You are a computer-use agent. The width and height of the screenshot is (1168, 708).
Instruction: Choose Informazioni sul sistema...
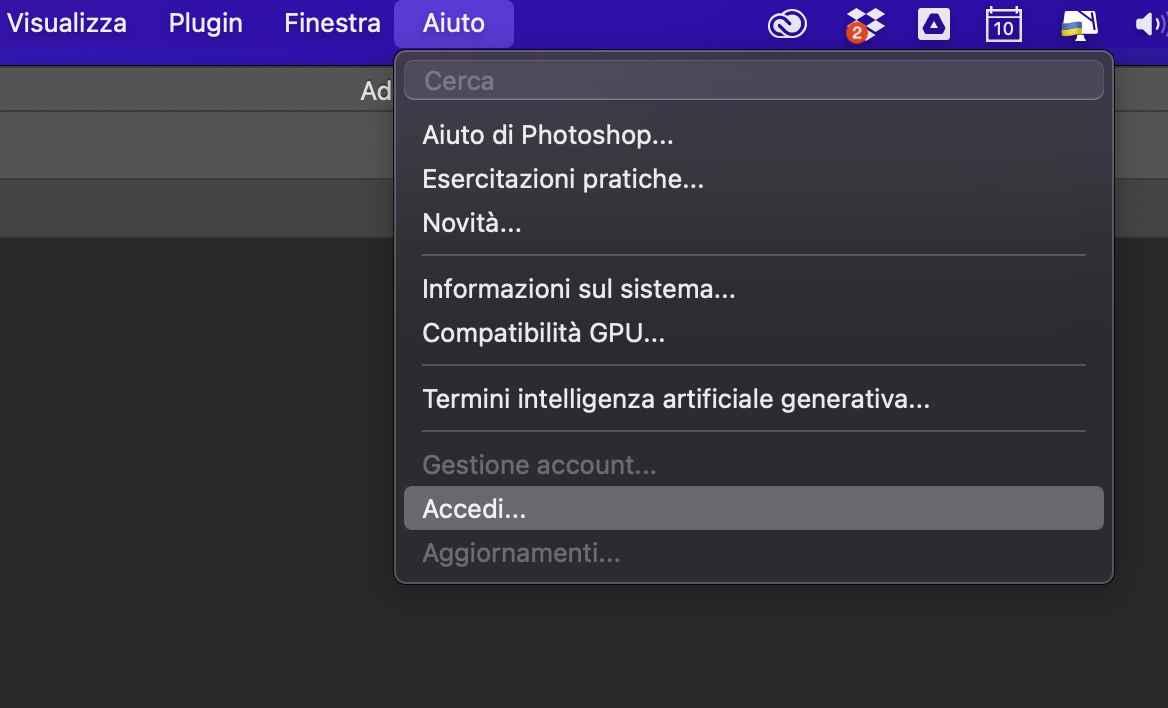(753, 288)
